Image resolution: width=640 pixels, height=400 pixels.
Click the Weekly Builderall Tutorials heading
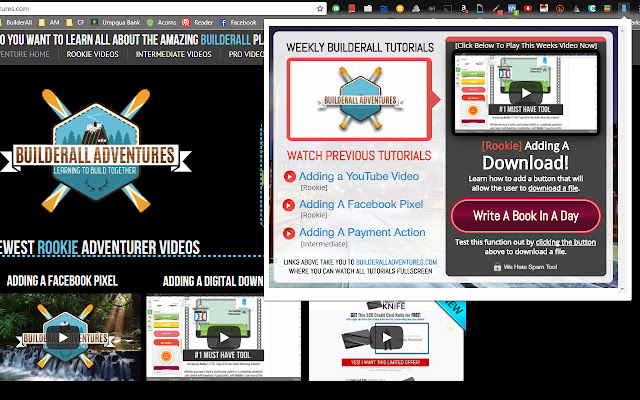(x=360, y=47)
